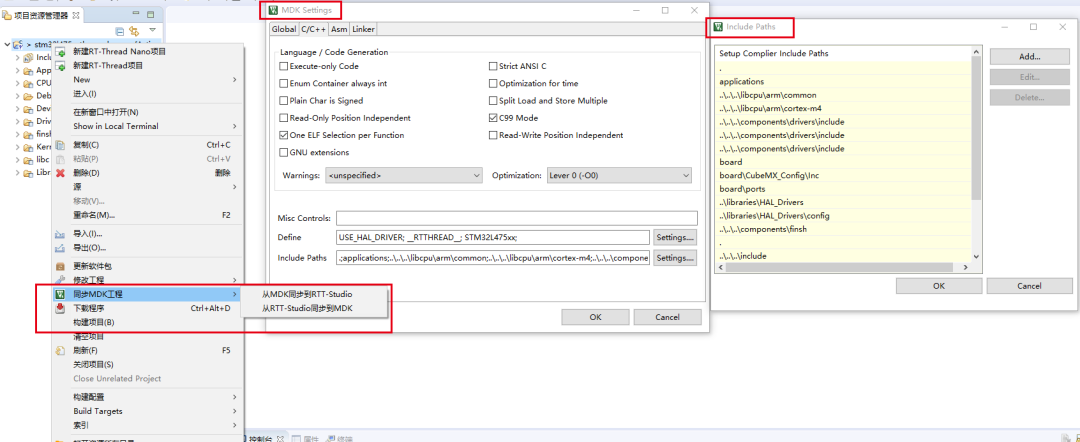Enable Read-Write Position Independent checkbox
Image resolution: width=1080 pixels, height=442 pixels.
493,135
